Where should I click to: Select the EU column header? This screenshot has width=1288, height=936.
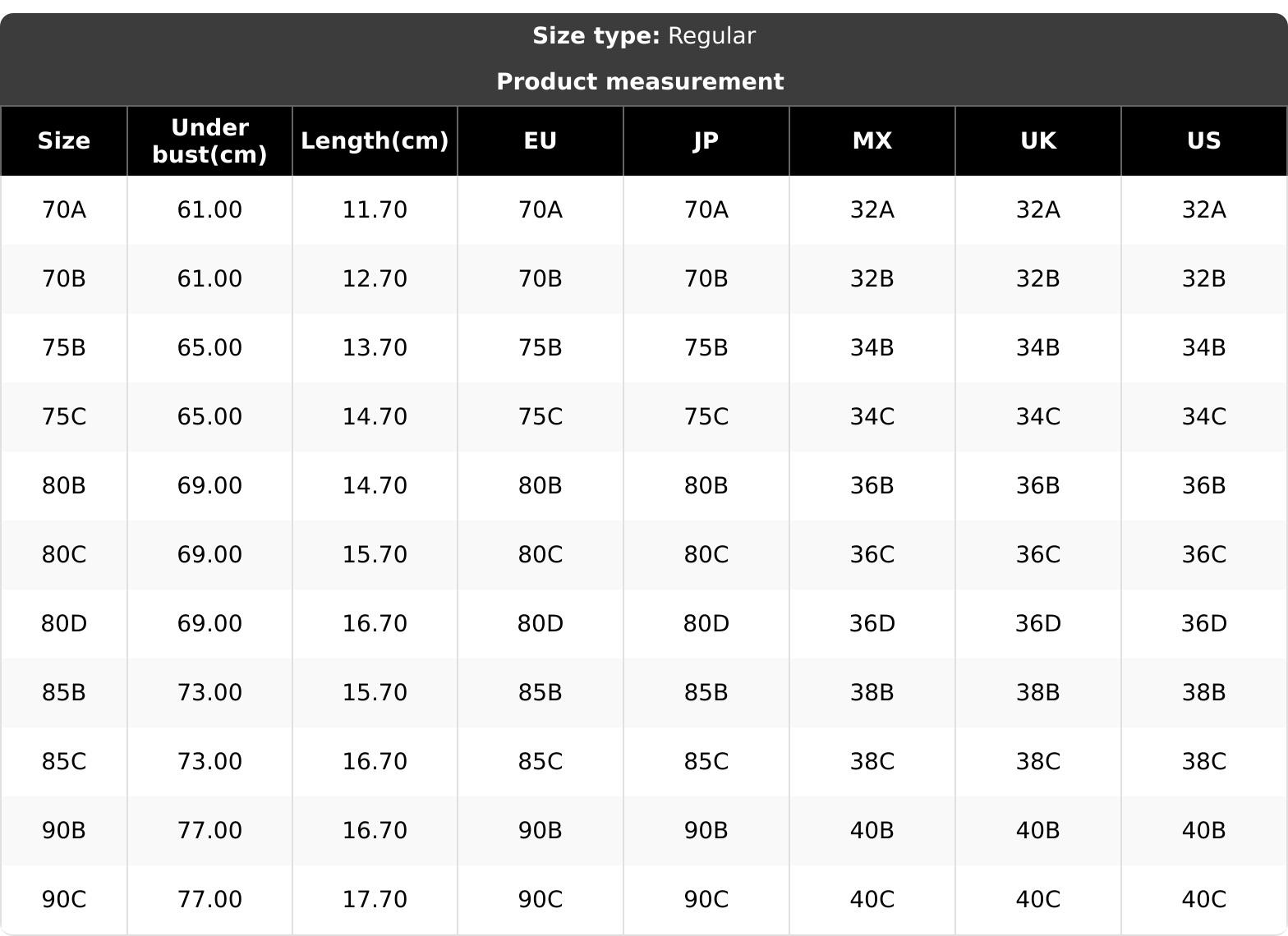[x=540, y=141]
